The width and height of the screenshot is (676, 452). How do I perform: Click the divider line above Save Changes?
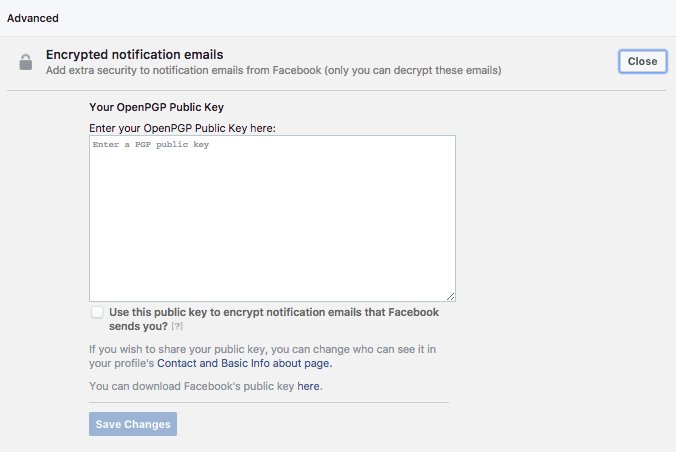click(x=269, y=402)
